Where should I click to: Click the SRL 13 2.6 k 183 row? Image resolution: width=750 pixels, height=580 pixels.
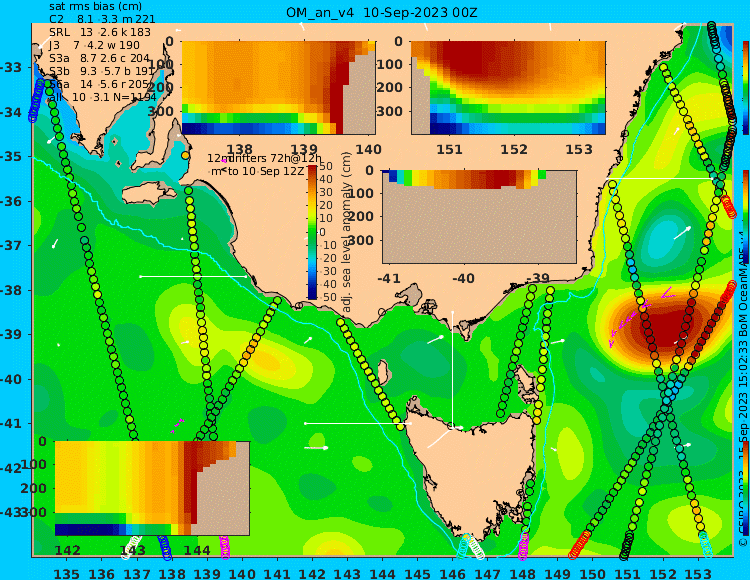pyautogui.click(x=99, y=32)
